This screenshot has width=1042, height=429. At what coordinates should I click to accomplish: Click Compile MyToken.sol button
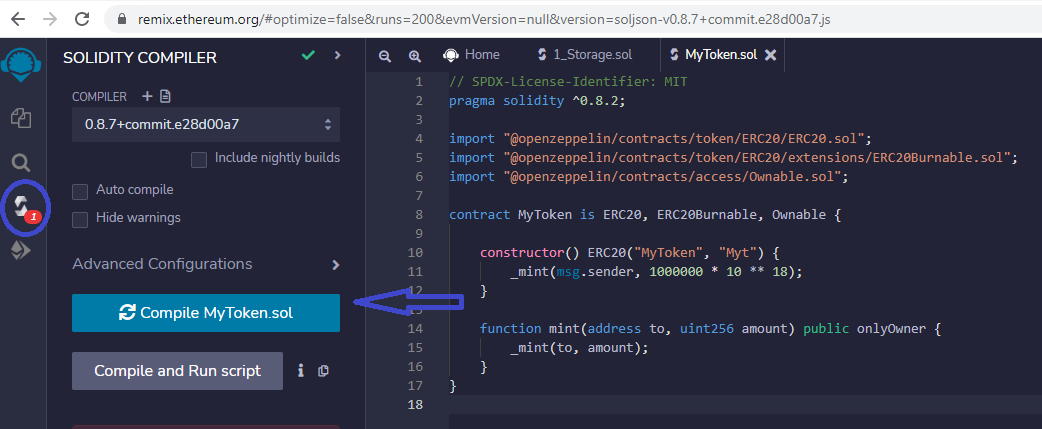tap(205, 313)
